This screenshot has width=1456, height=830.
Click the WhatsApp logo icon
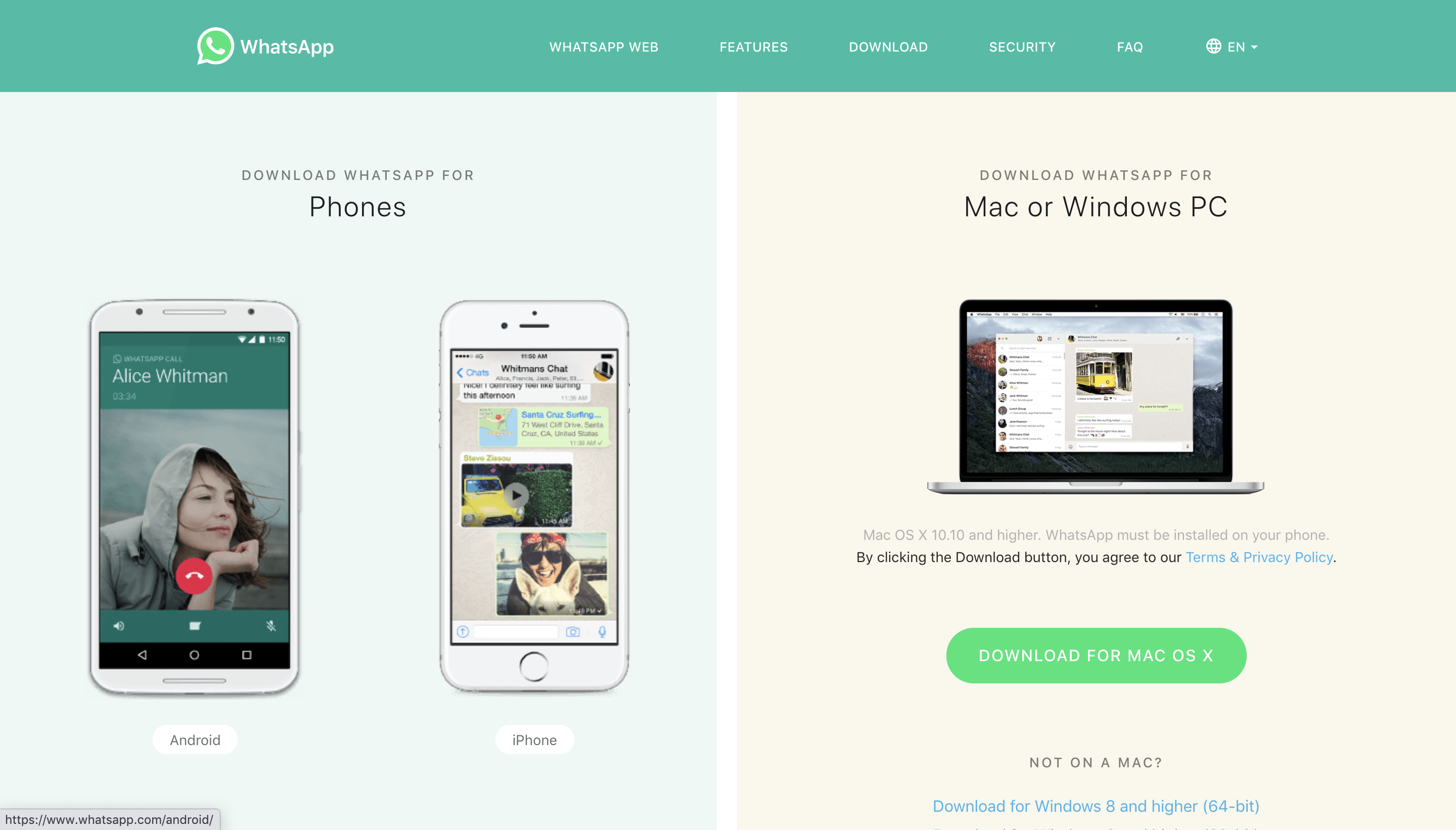[x=215, y=46]
